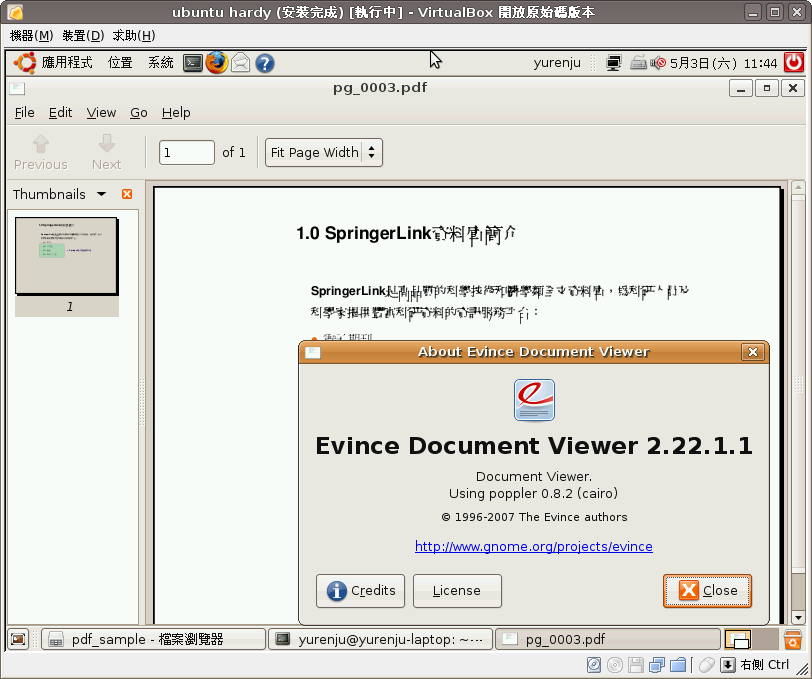Click the network monitor tray icon

pyautogui.click(x=615, y=63)
